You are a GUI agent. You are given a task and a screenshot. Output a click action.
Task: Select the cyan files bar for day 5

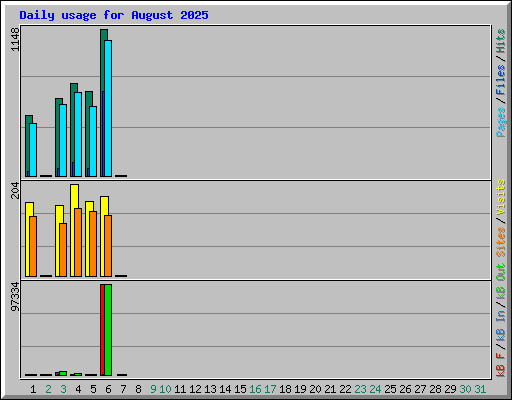(x=93, y=141)
